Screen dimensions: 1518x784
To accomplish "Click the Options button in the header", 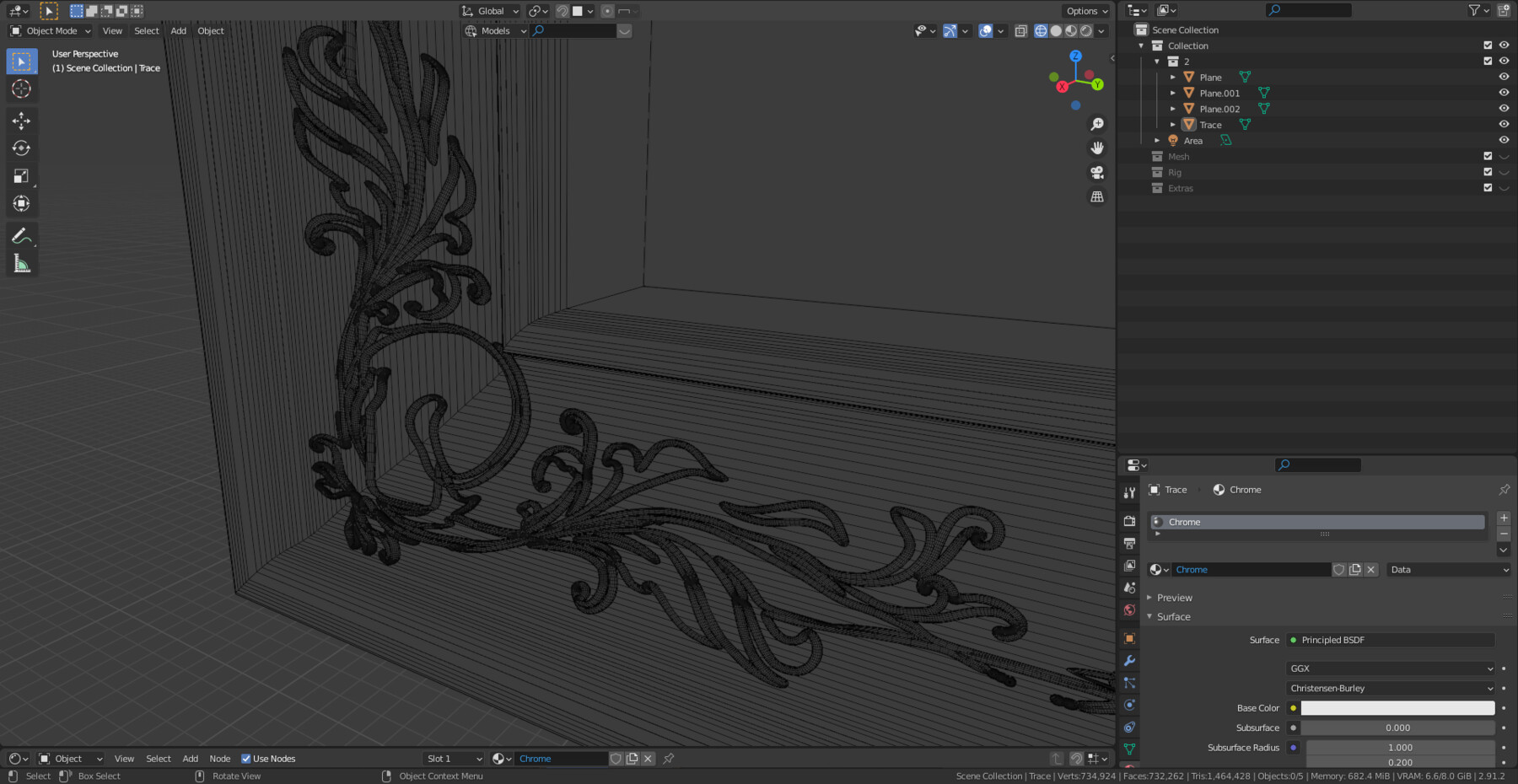I will click(x=1086, y=11).
